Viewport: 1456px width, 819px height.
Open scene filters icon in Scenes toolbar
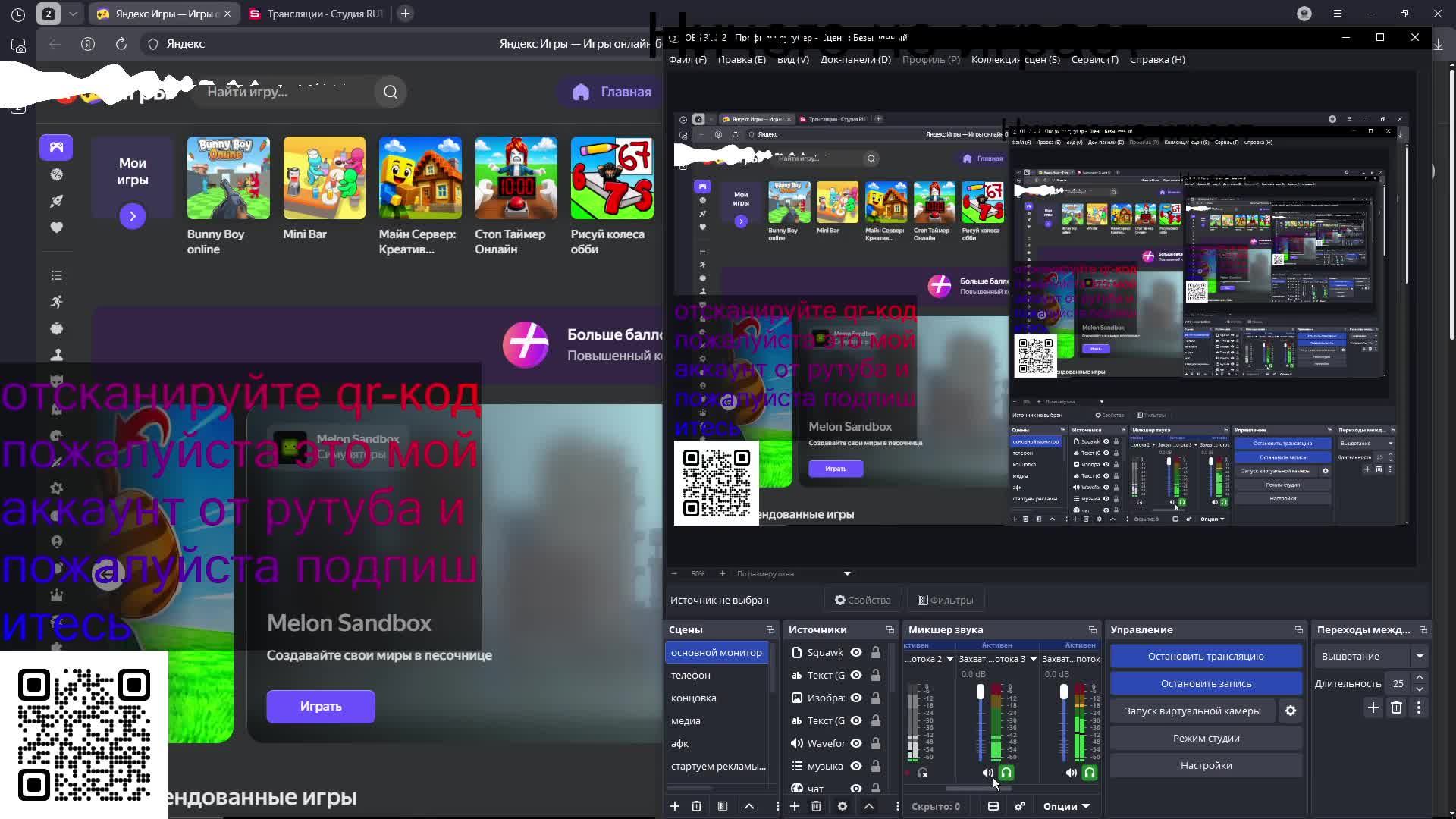722,806
